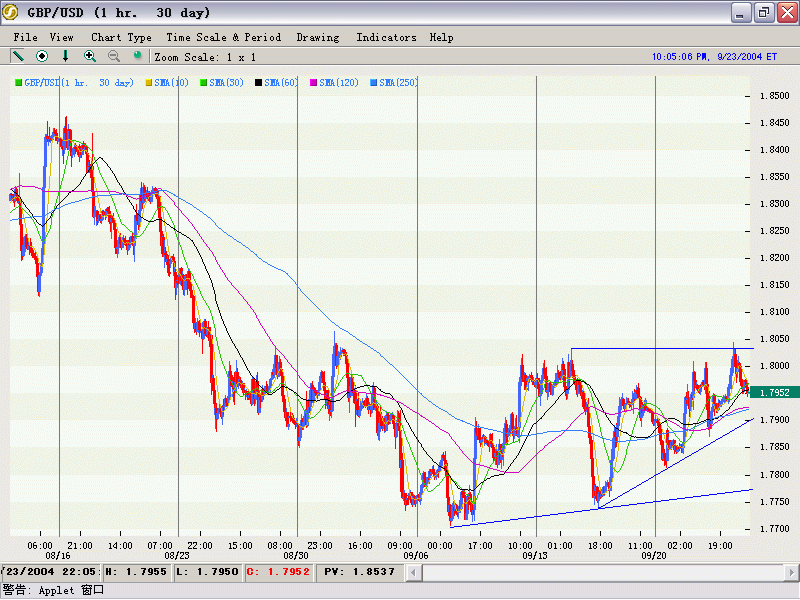Expand the Indicators menu

point(386,37)
